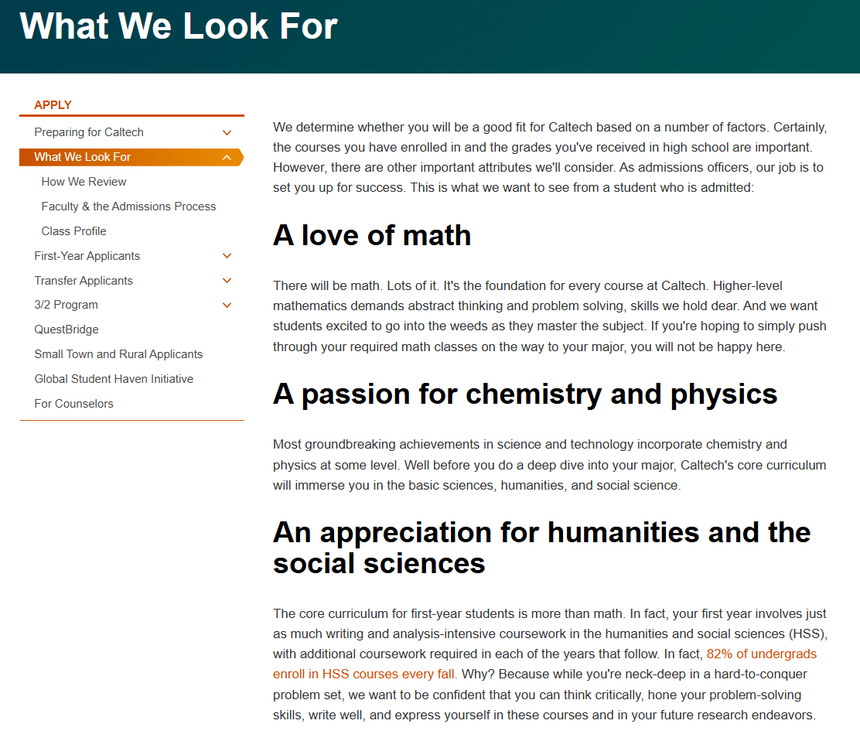Open the How We Review page
This screenshot has width=860, height=741.
click(84, 182)
